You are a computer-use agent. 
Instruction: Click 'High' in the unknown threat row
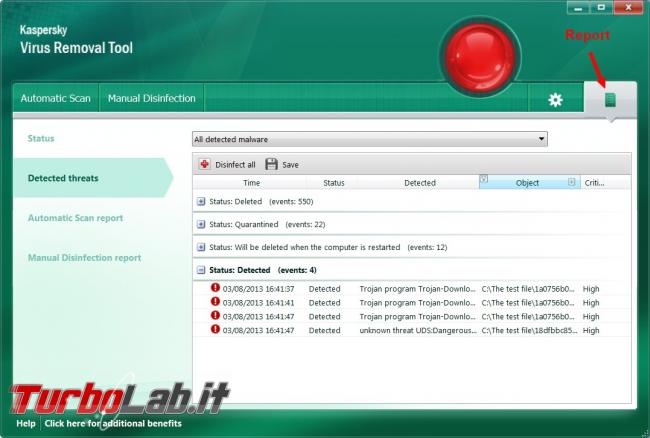591,331
